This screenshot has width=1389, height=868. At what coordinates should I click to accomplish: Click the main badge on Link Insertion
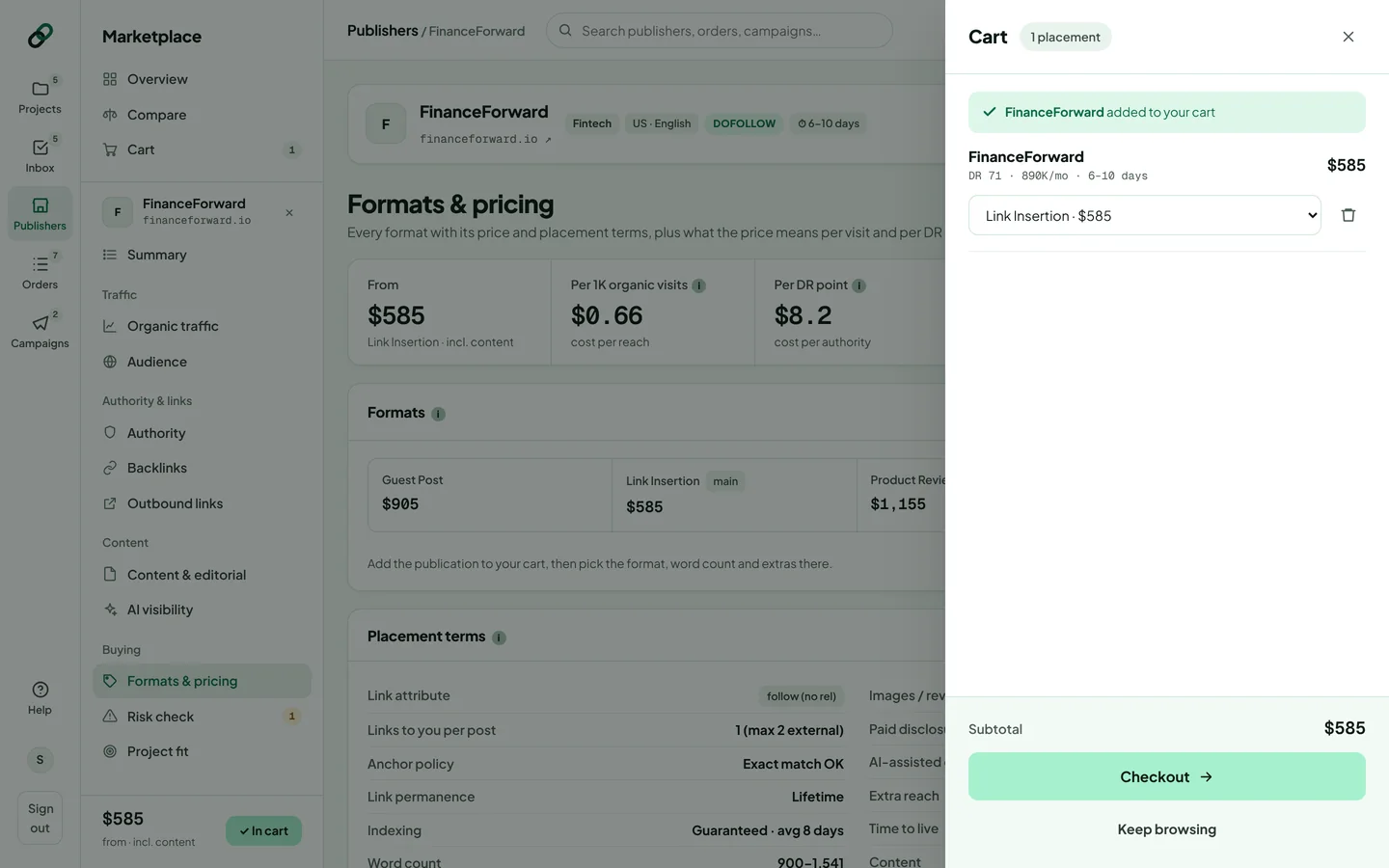[725, 481]
